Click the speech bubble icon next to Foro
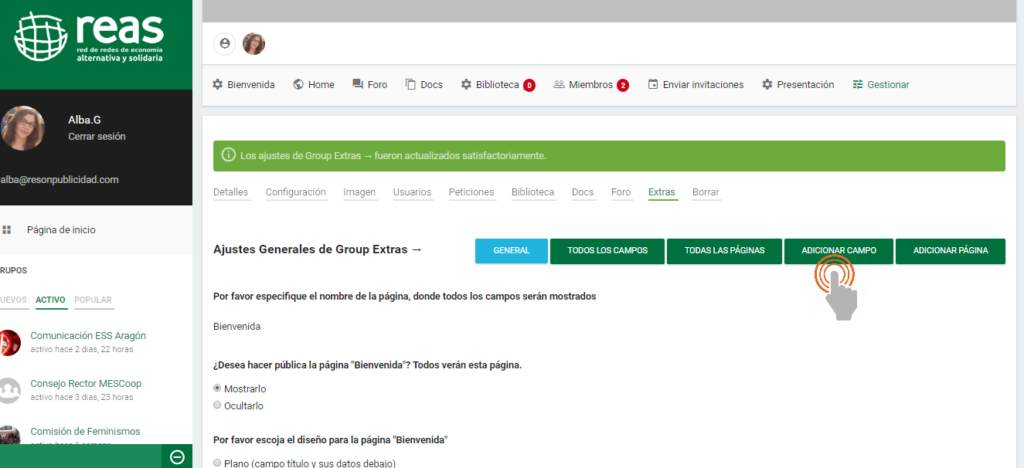 [x=357, y=85]
